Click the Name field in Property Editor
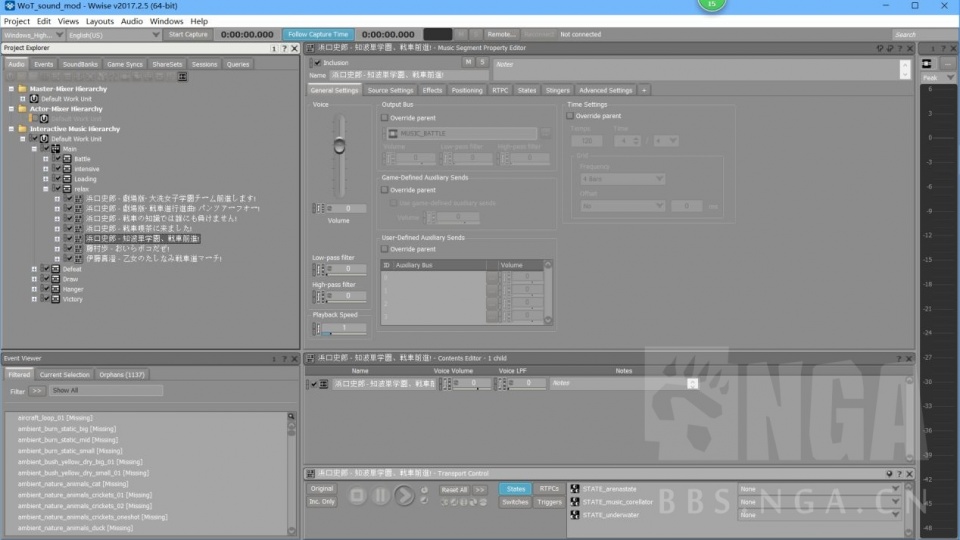960x540 pixels. (408, 75)
